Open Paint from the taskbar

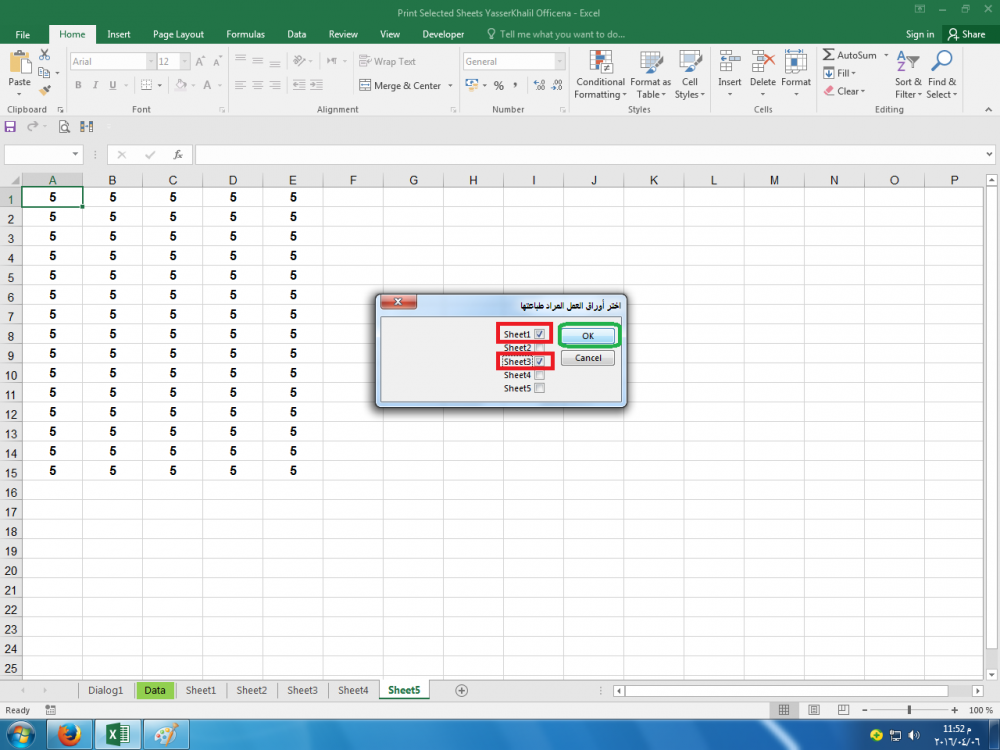click(166, 735)
